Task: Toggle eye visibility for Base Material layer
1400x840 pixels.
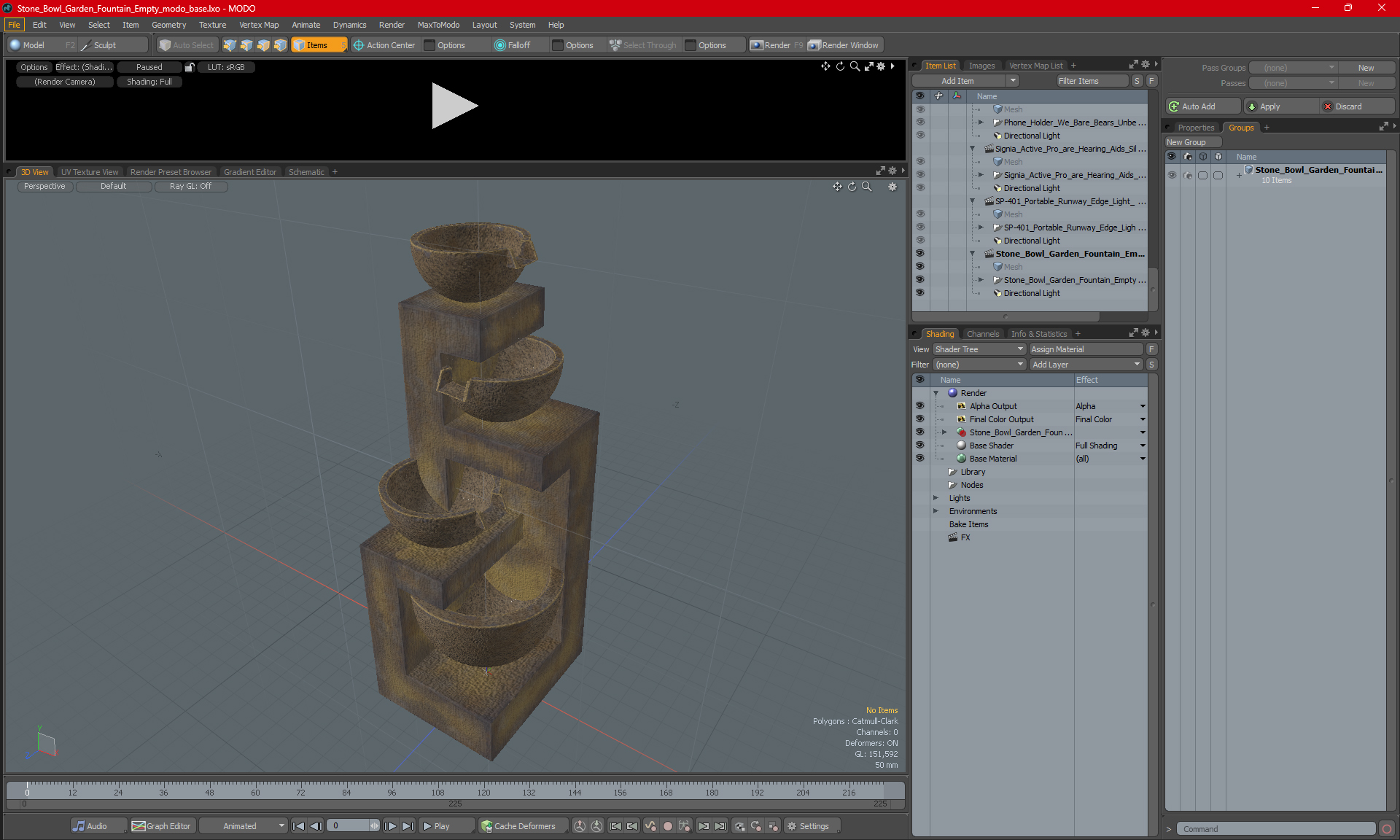Action: 920,458
